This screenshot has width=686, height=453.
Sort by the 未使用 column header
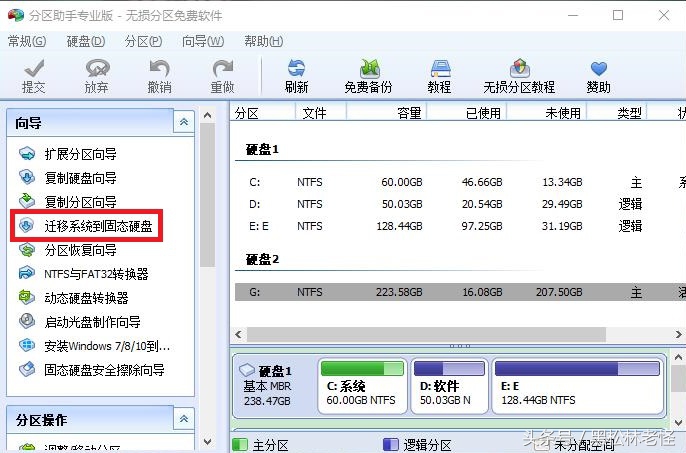[546, 113]
